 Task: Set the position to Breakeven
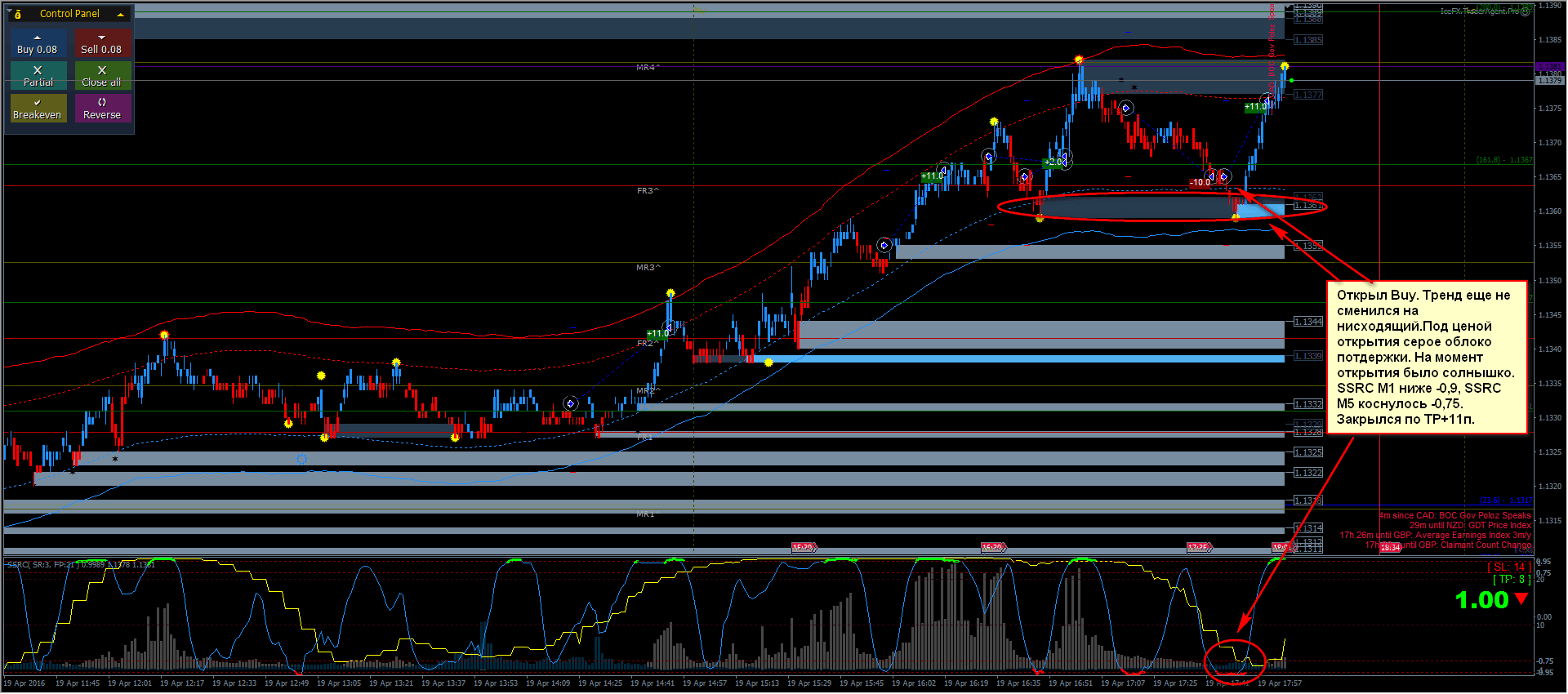pos(38,109)
